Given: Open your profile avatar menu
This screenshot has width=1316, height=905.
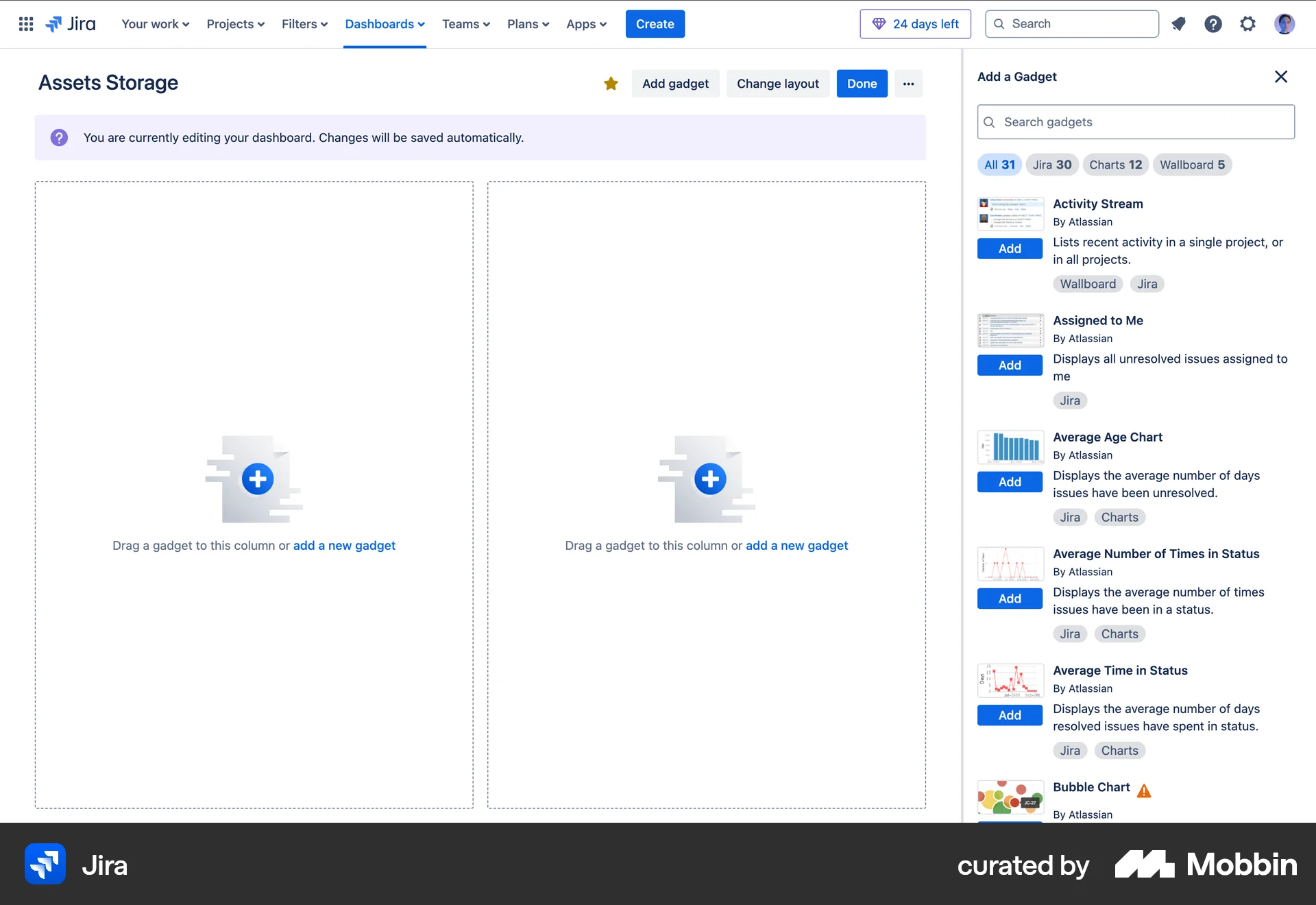Looking at the screenshot, I should (x=1285, y=23).
